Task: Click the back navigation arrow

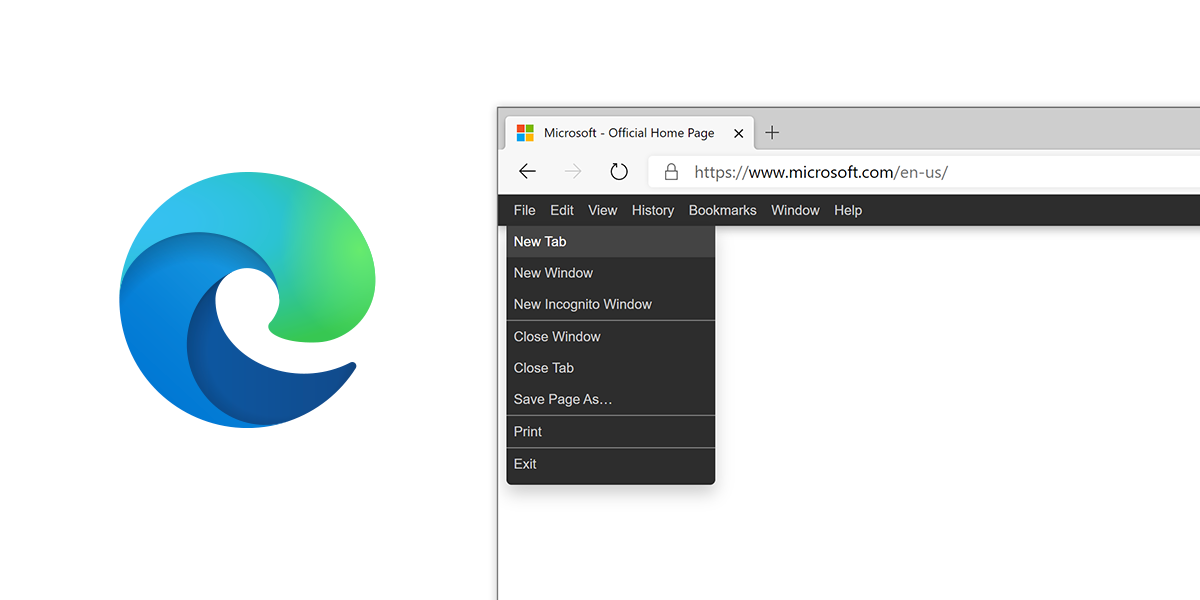Action: (527, 172)
